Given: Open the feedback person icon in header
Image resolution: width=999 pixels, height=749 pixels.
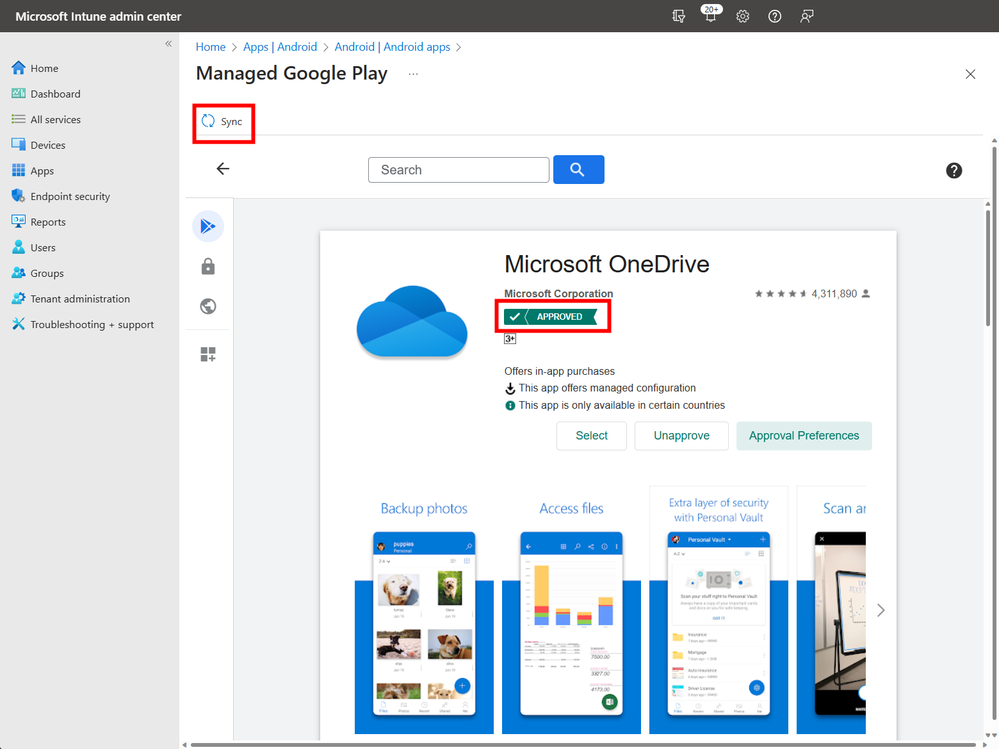Looking at the screenshot, I should coord(806,17).
